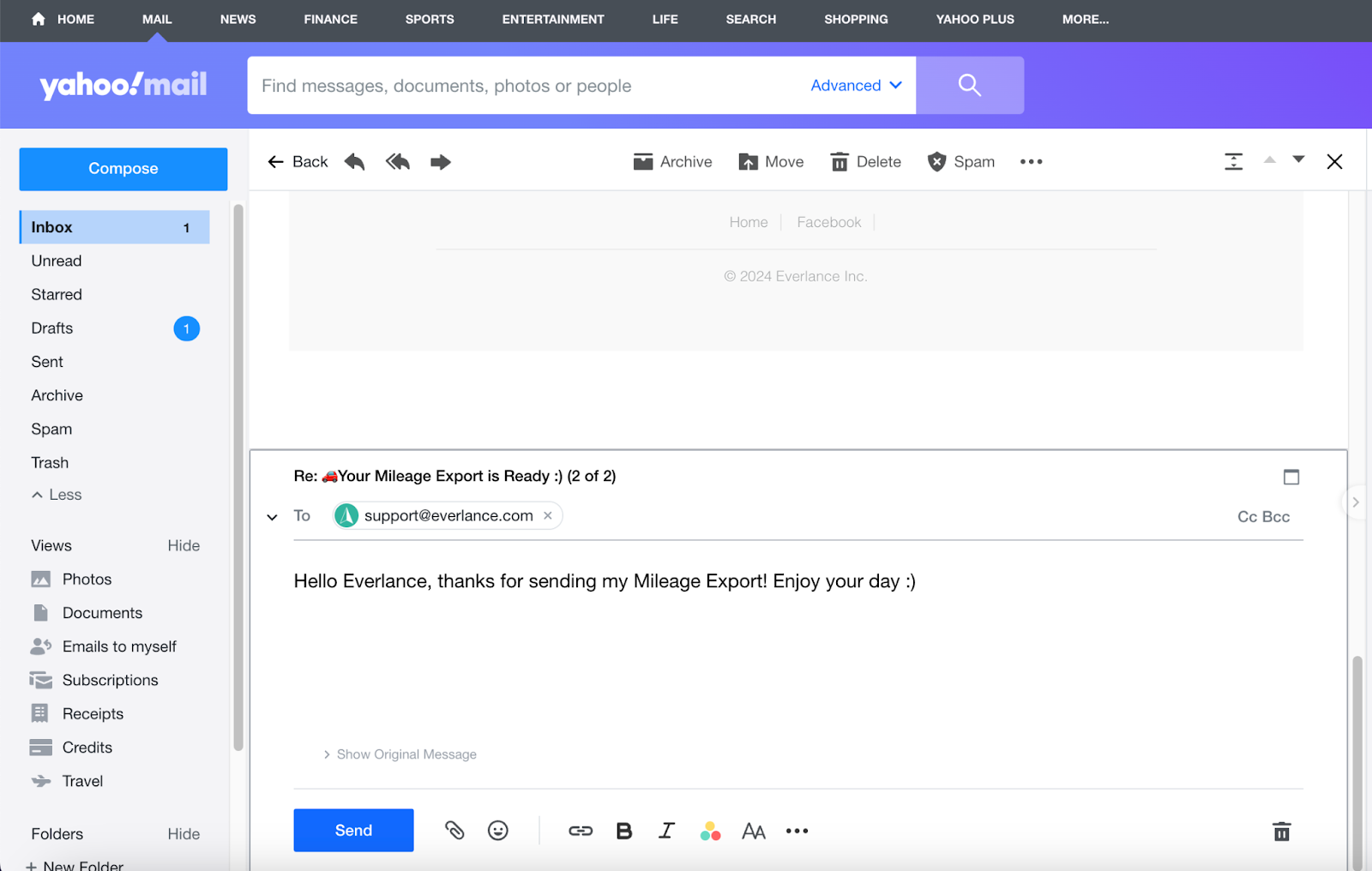Click the magnifier search button
Screen dimensions: 1372x871
coord(969,85)
